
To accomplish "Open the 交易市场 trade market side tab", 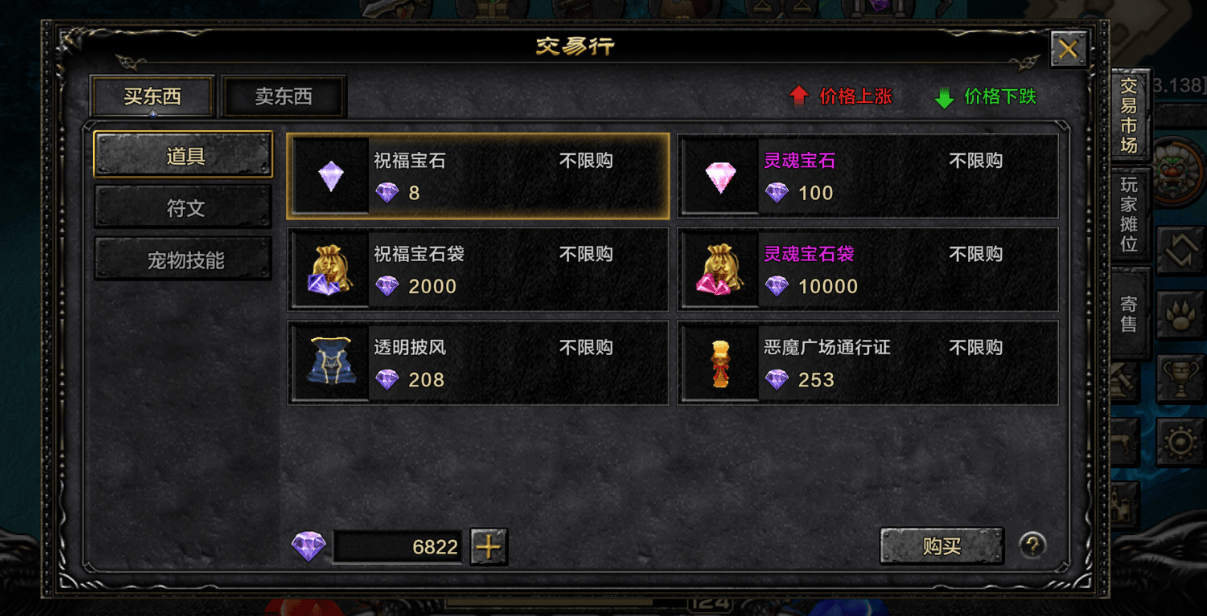I will click(1129, 115).
